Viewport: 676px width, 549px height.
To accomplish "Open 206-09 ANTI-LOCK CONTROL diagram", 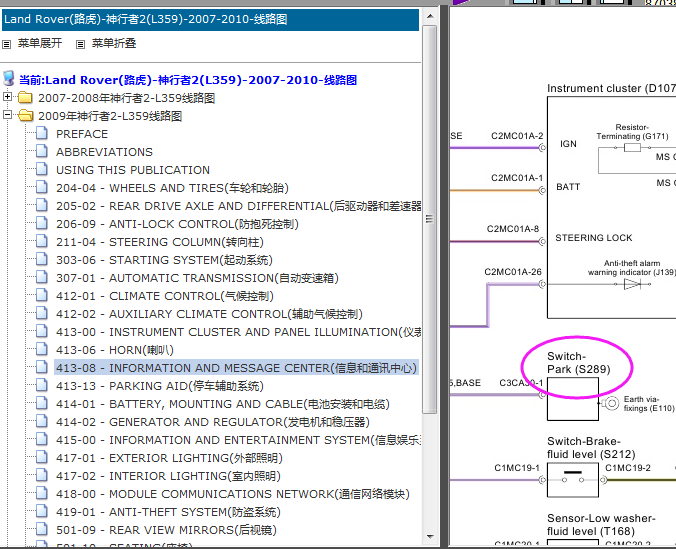I will point(177,224).
